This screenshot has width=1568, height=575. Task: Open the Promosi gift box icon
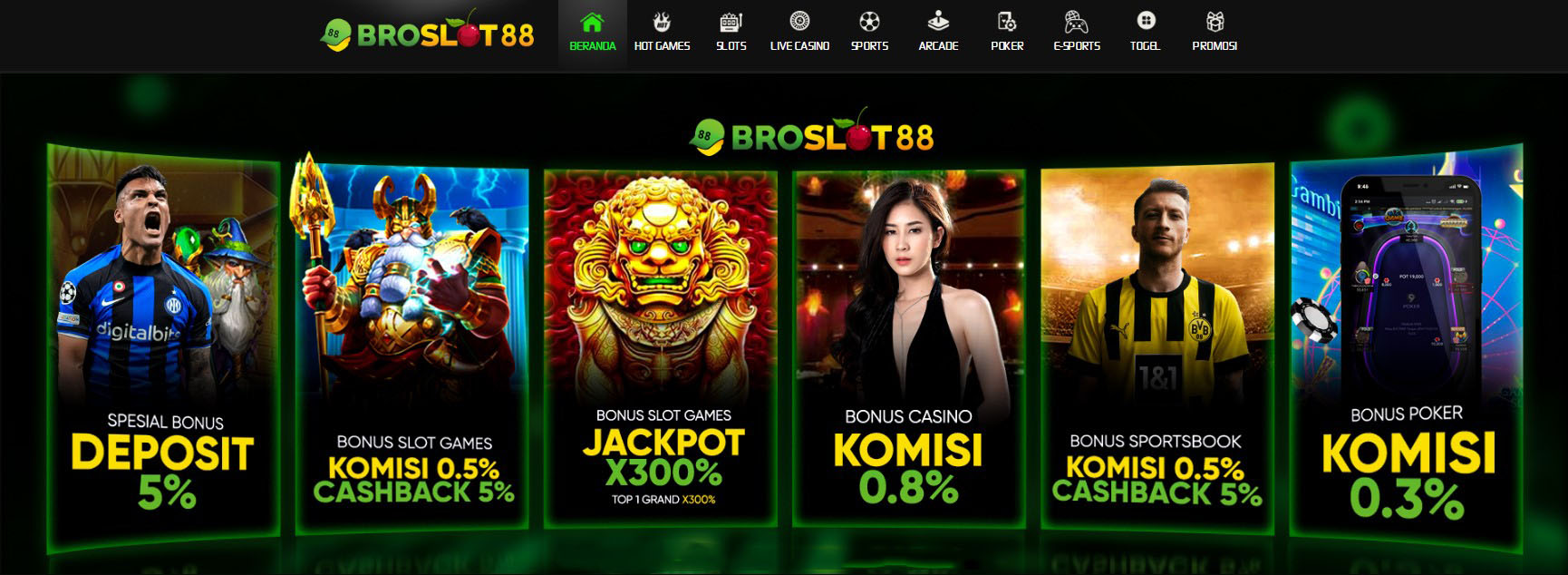(1215, 21)
